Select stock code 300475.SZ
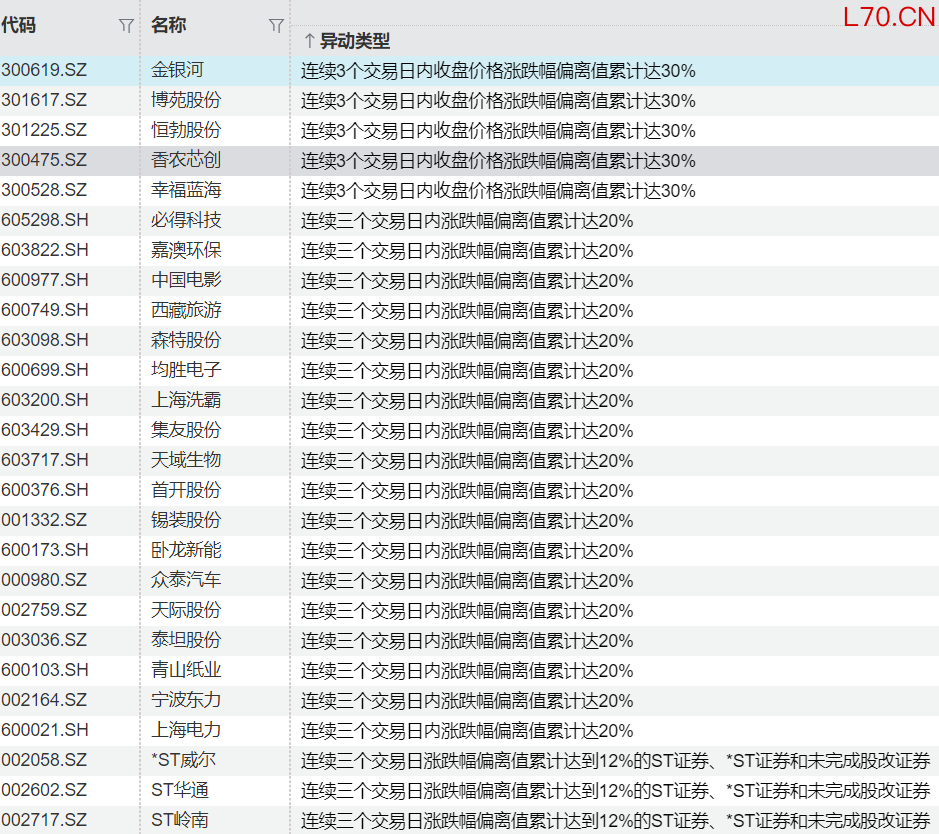Viewport: 939px width, 834px height. 44,160
